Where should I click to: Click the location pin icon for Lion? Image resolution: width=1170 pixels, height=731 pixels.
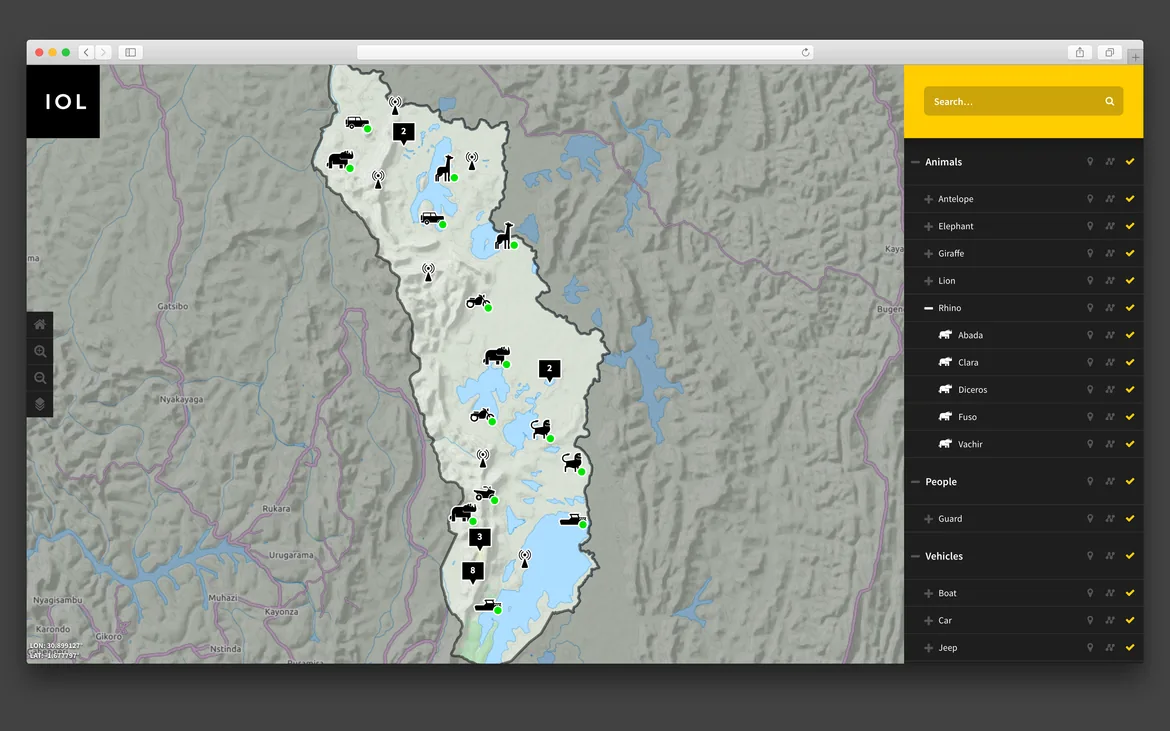[1089, 280]
